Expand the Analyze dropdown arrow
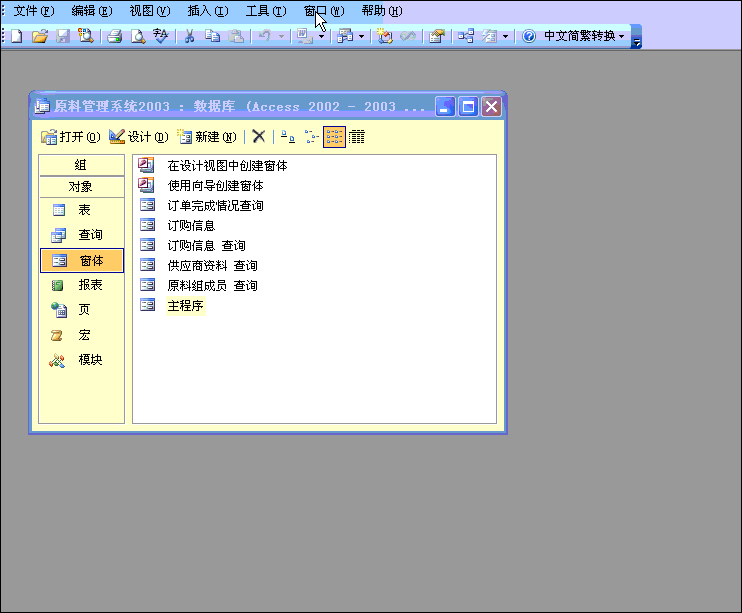742x613 pixels. point(361,36)
